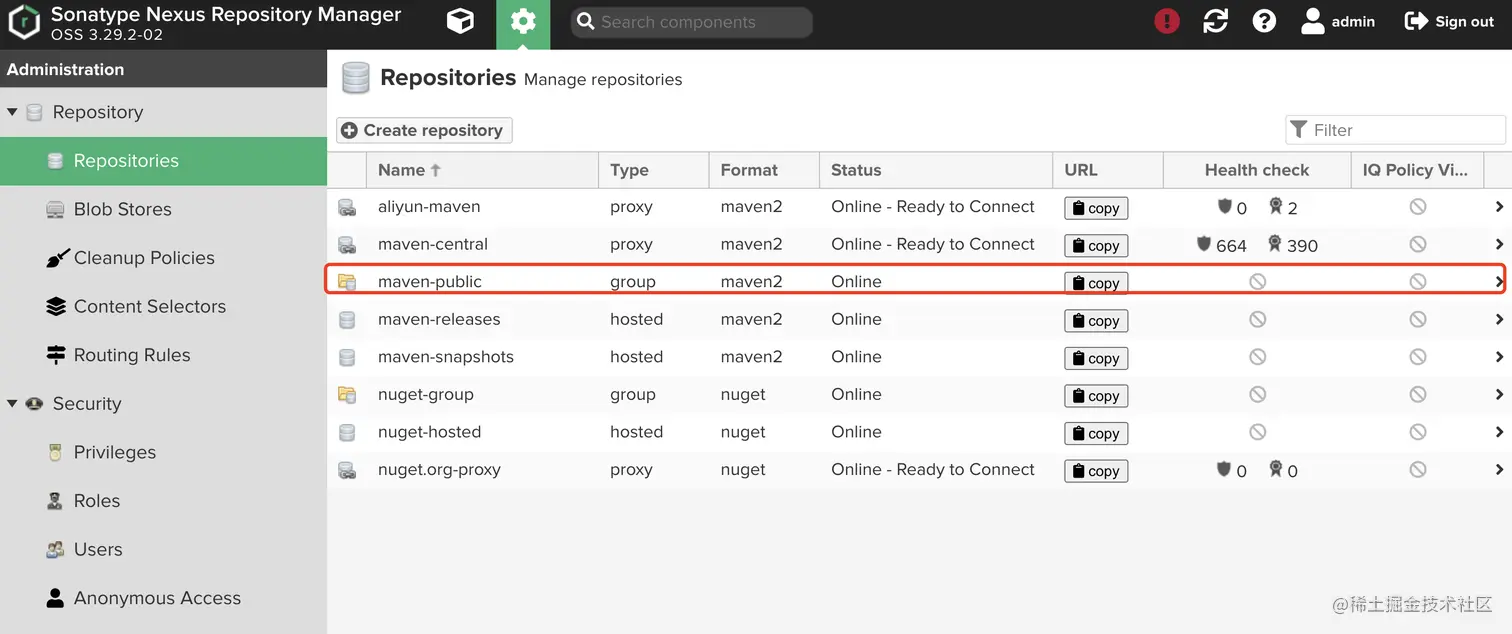
Task: Copy URL of maven-snapshots repository
Action: point(1096,358)
